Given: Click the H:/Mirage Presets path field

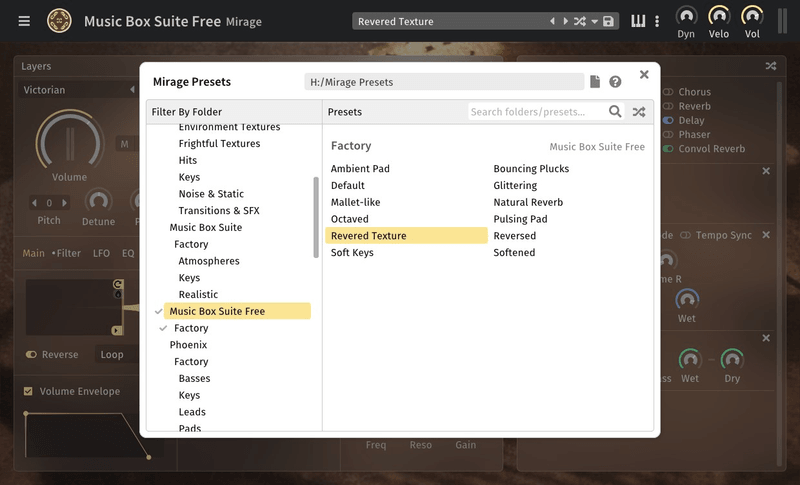Looking at the screenshot, I should tap(444, 82).
